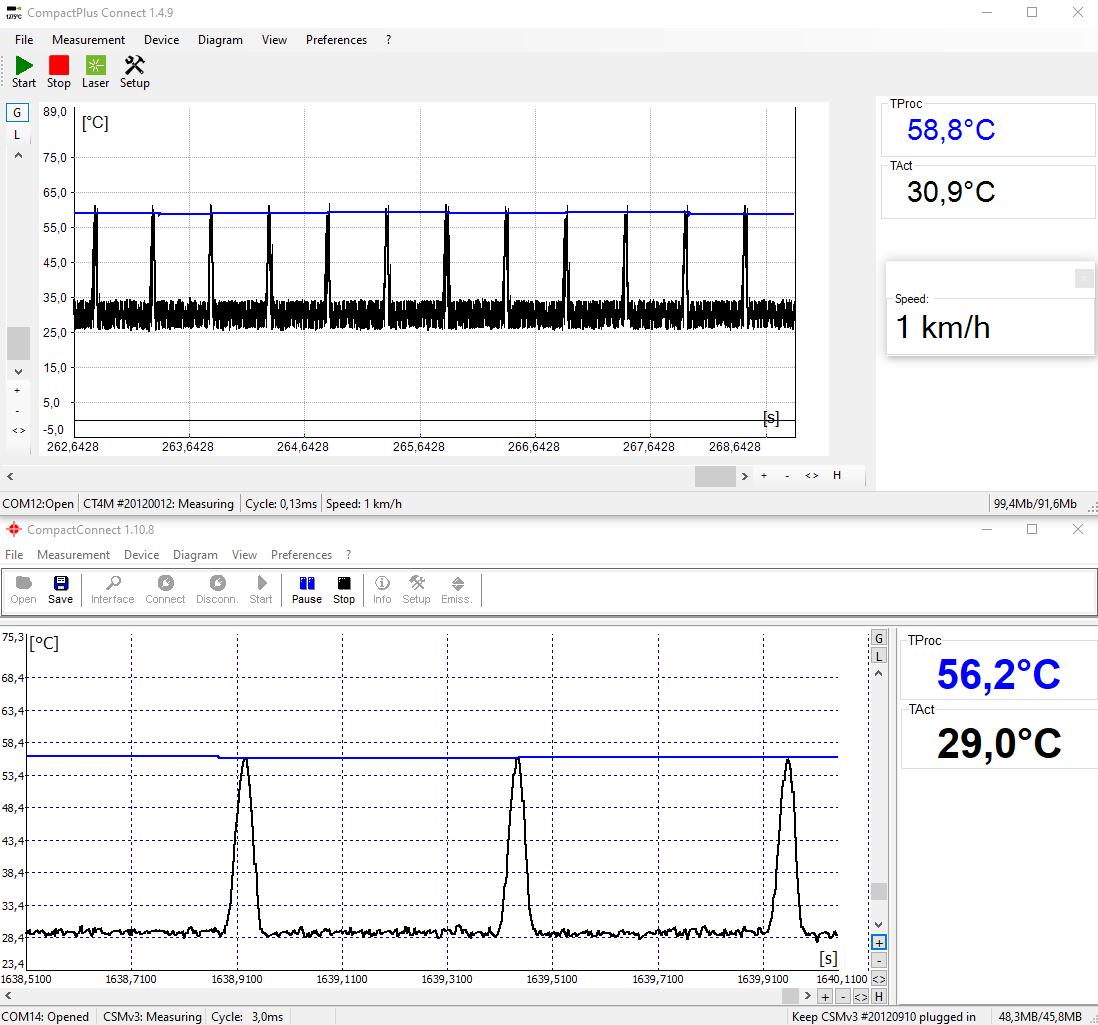Start the measurement in CompactPlus Connect
Image resolution: width=1098 pixels, height=1025 pixels.
pos(23,70)
